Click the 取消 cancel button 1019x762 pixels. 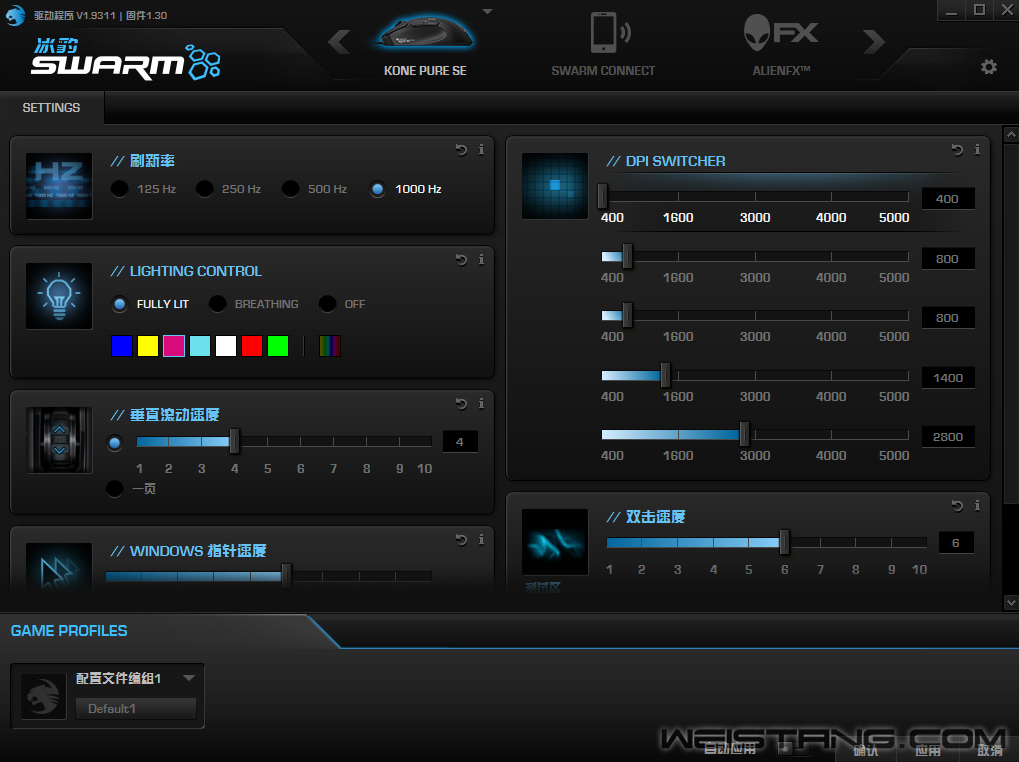(x=990, y=750)
